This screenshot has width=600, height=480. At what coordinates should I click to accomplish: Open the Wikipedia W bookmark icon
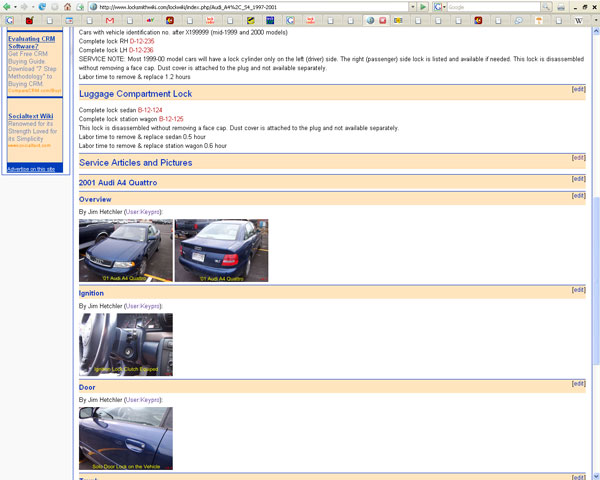[x=579, y=20]
